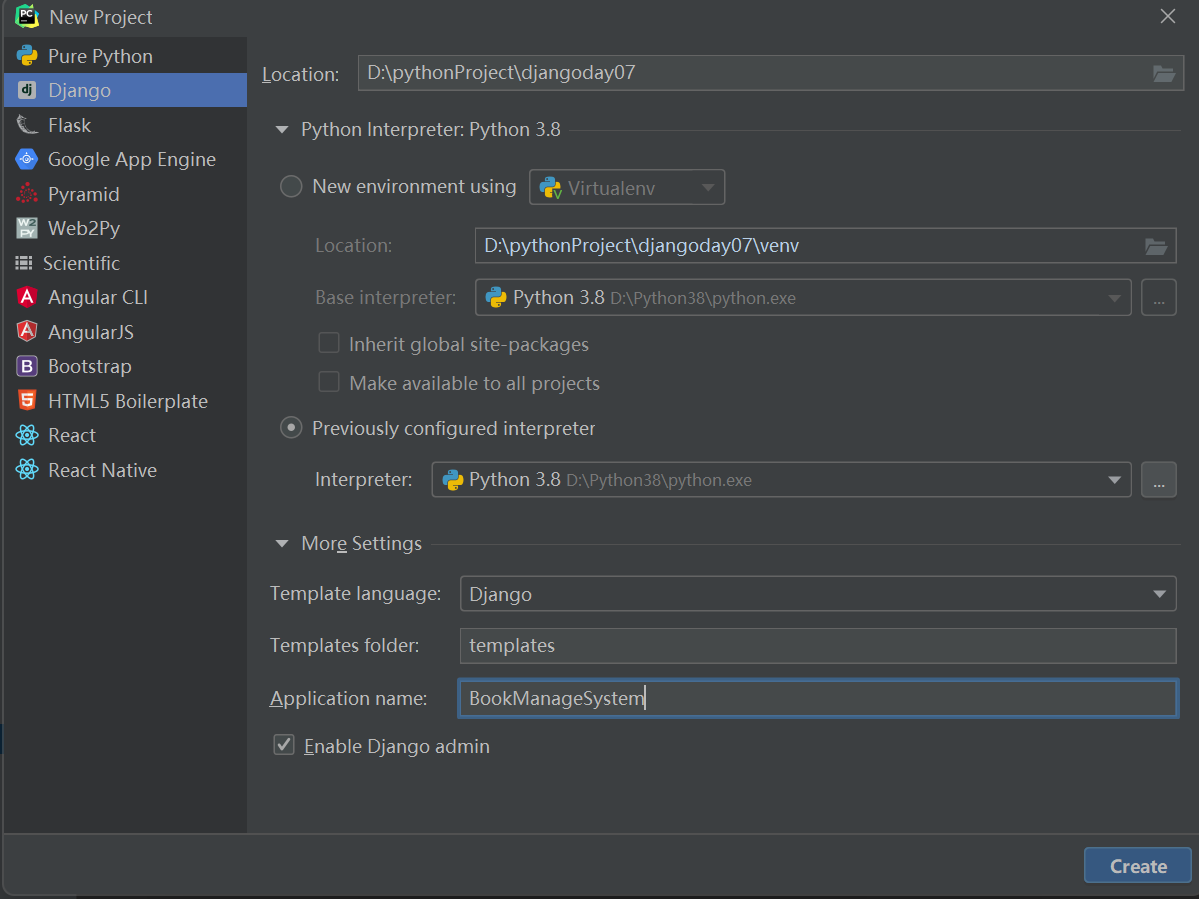
Task: Select React Native project type
Action: click(102, 470)
